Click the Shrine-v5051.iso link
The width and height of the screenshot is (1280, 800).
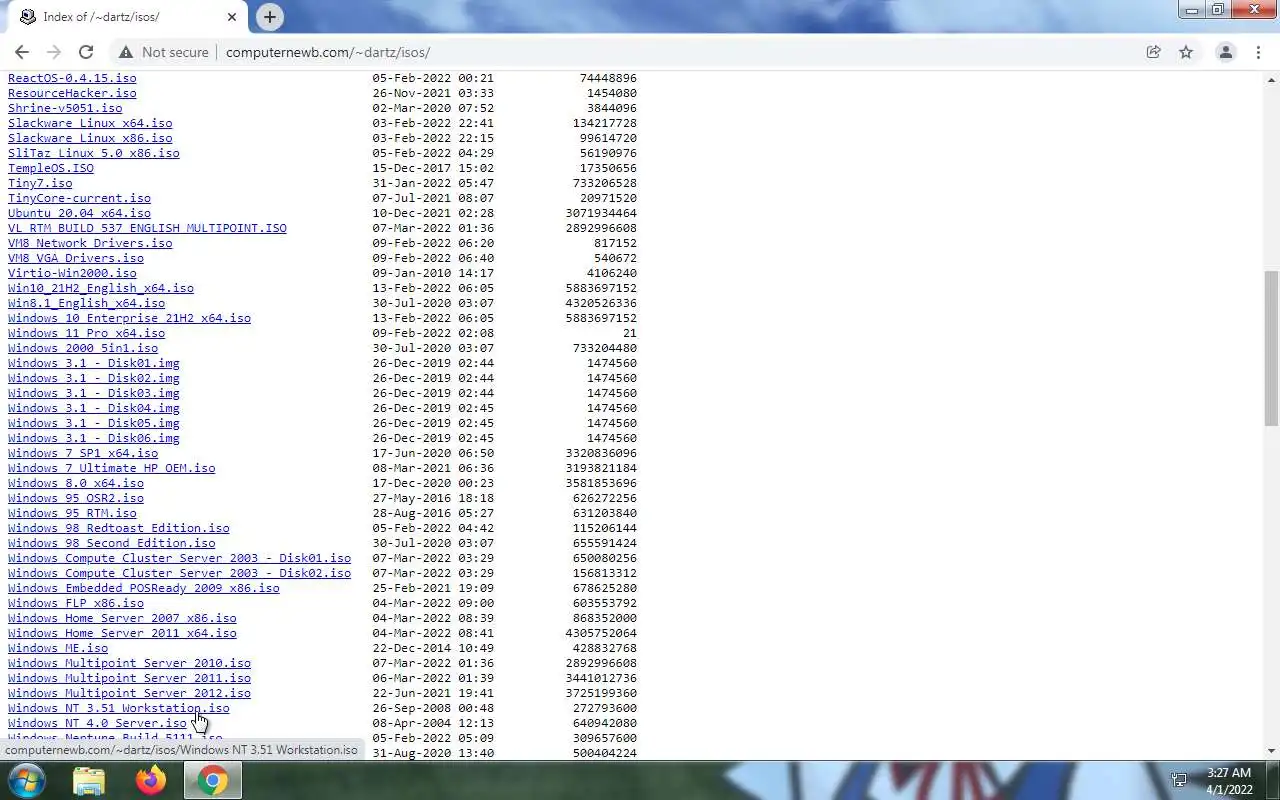(65, 108)
